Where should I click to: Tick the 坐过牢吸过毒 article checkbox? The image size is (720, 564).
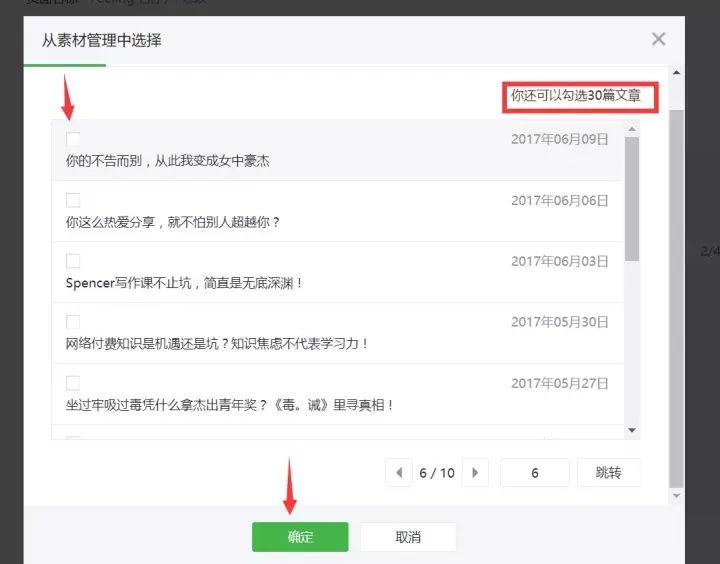click(x=73, y=383)
